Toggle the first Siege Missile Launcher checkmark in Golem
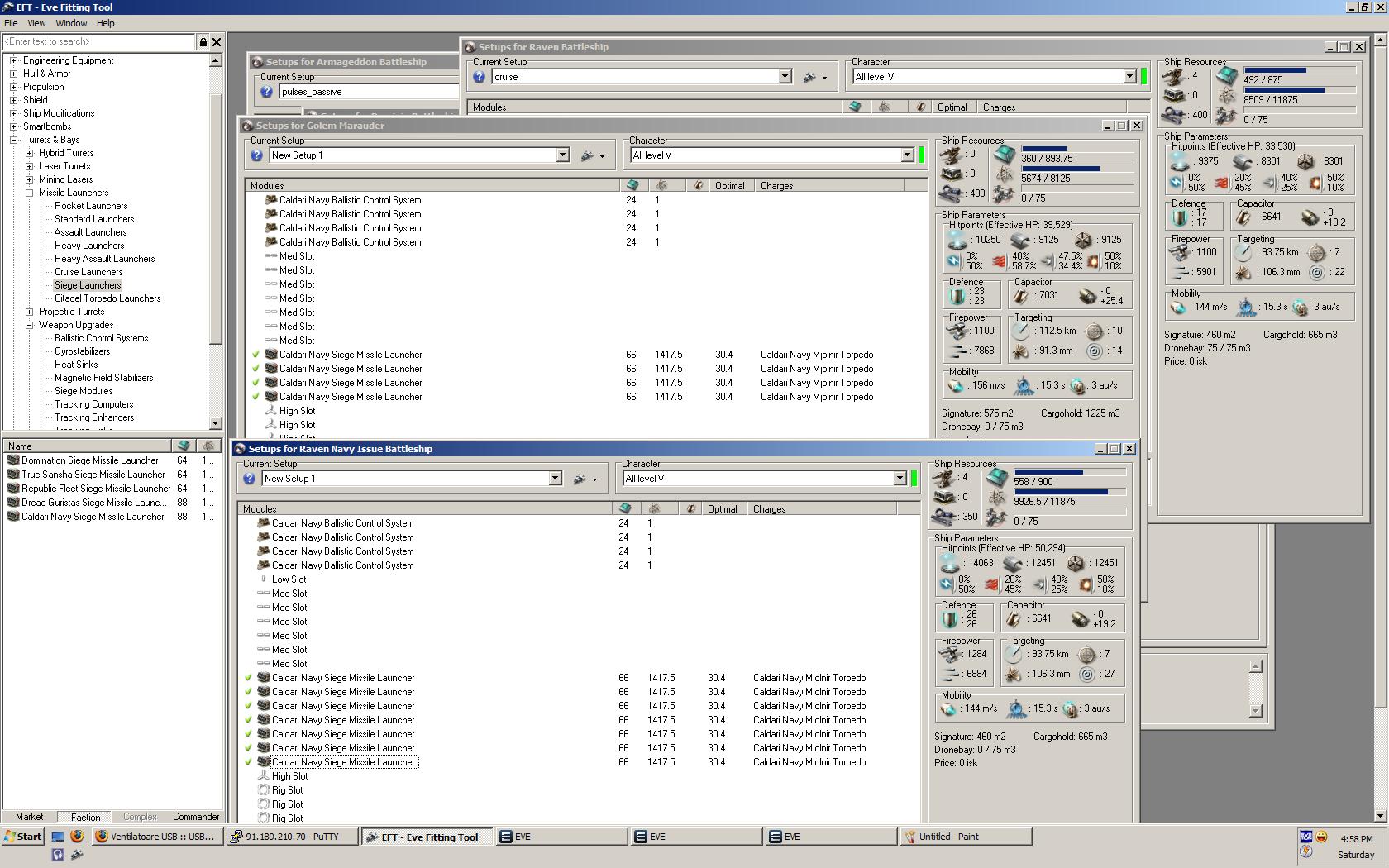 [256, 355]
